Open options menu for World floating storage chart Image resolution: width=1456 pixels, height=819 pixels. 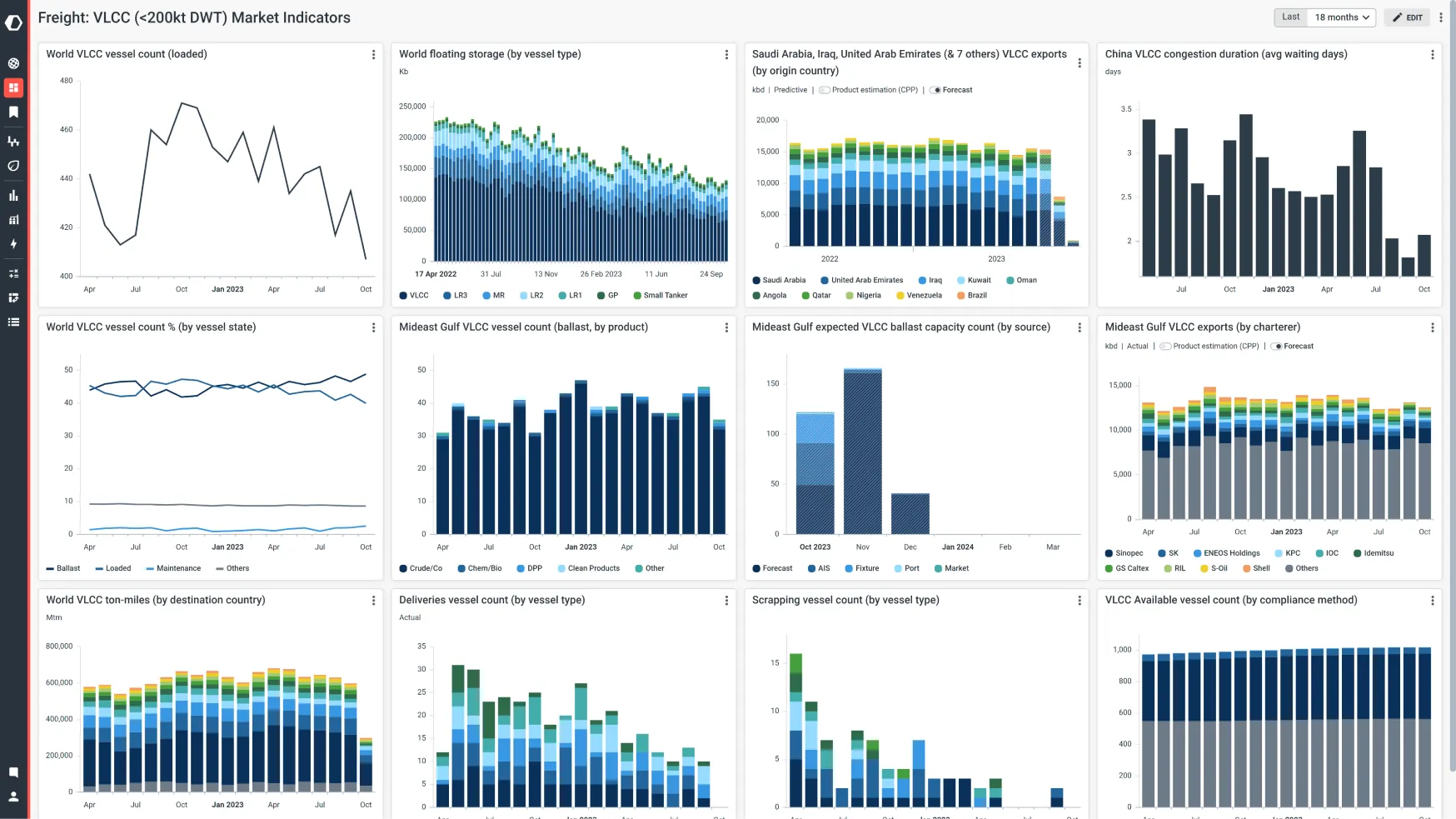pos(726,54)
